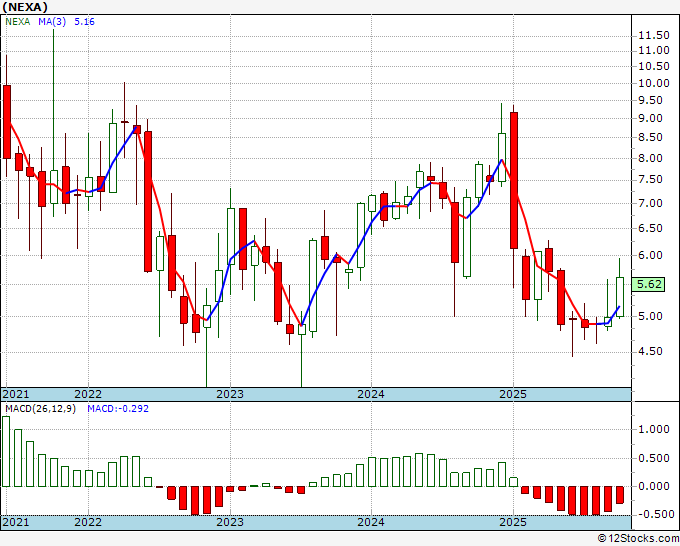Click 2022 on the price chart timeline
The height and width of the screenshot is (546, 680).
[88, 394]
